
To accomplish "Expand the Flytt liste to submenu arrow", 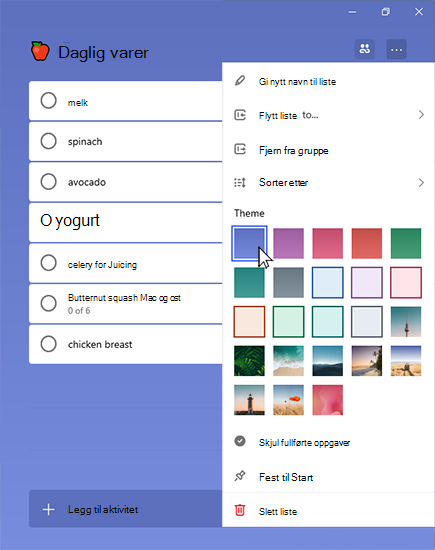I will click(x=421, y=115).
